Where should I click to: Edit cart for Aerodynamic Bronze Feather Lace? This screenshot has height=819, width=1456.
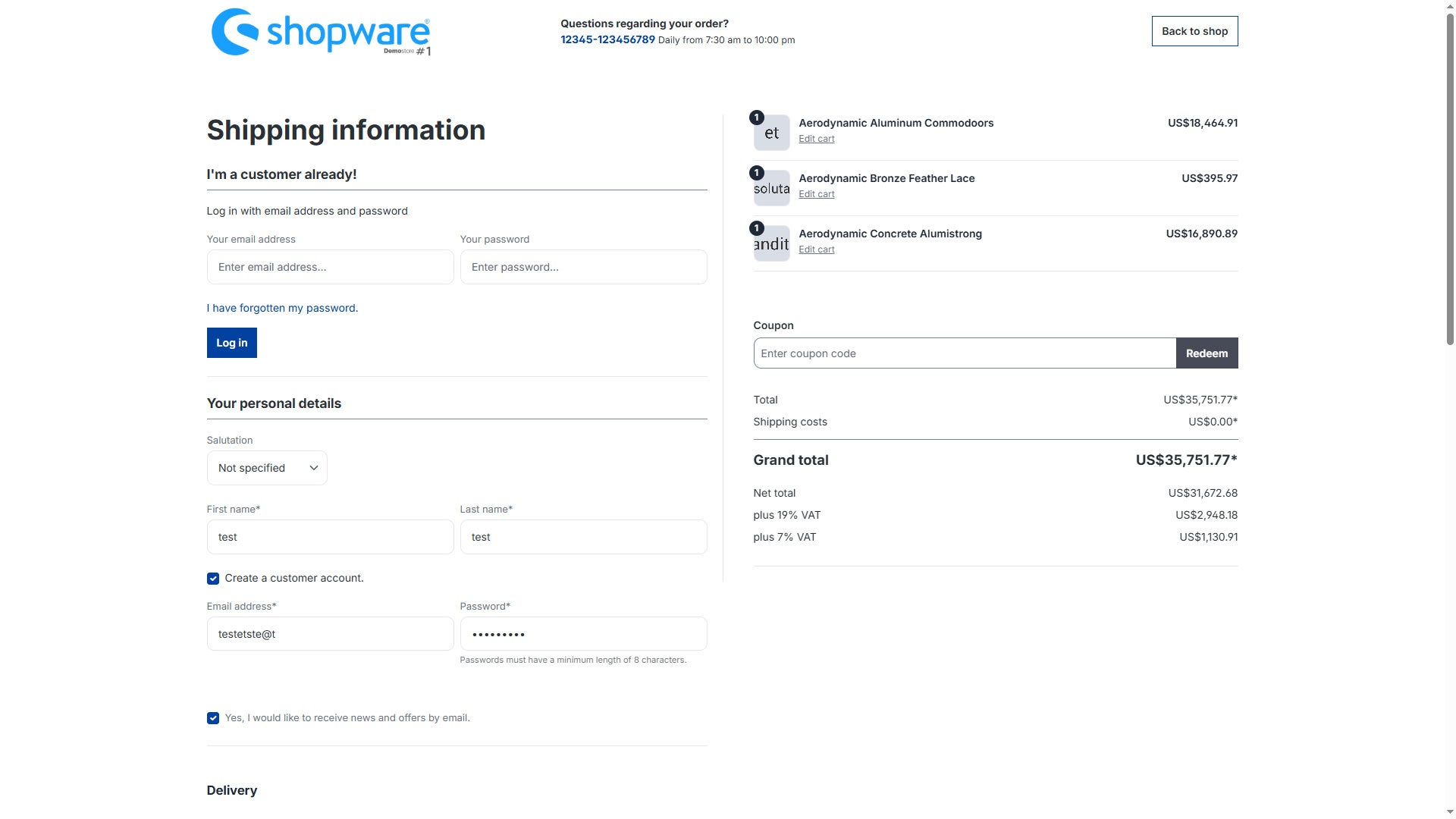coord(816,194)
